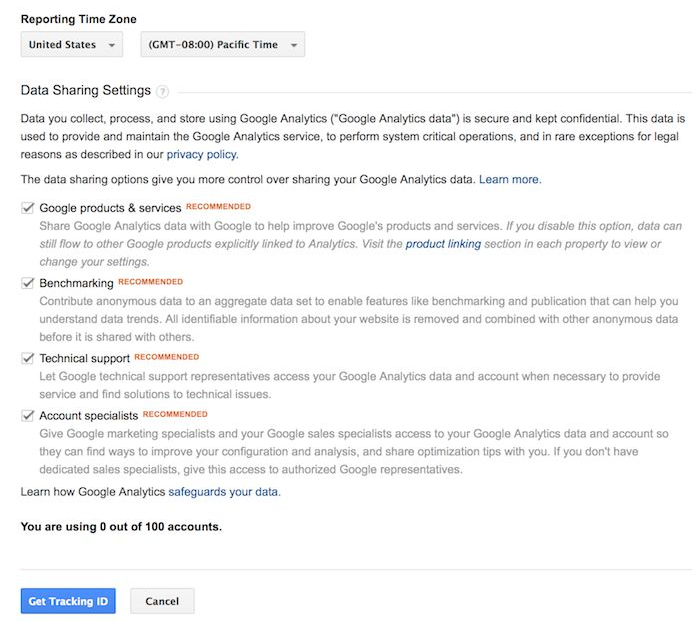This screenshot has height=622, width=700.
Task: Toggle the Benchmarking checkbox
Action: pyautogui.click(x=28, y=283)
